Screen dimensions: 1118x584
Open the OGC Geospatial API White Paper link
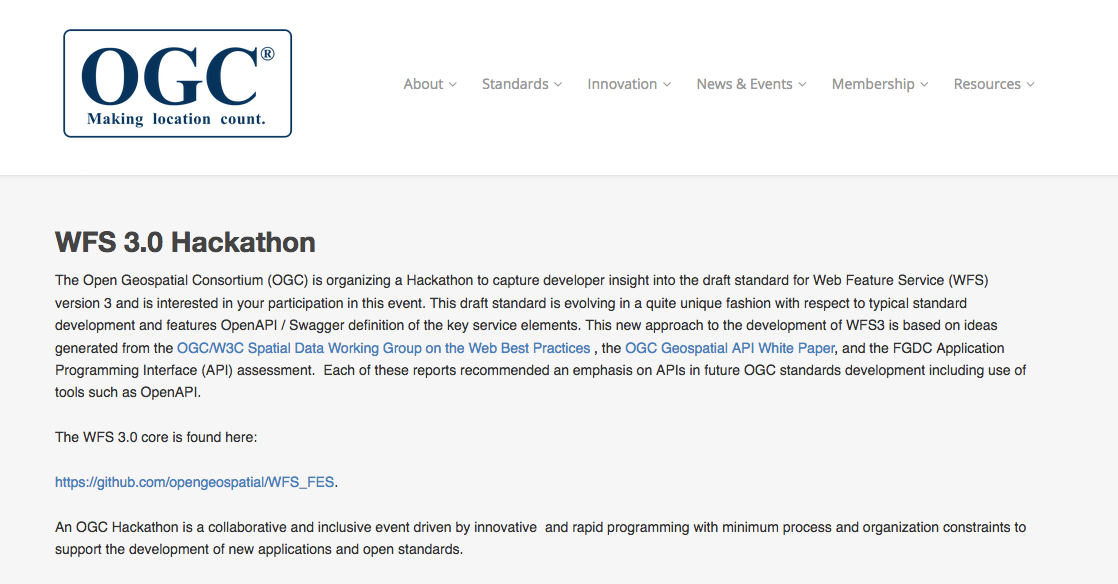729,348
